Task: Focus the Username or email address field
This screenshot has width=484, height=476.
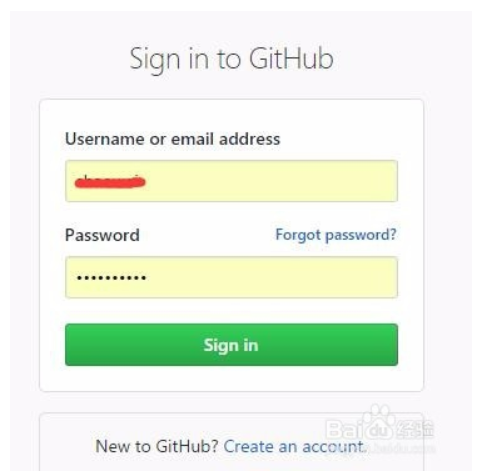Action: tap(231, 181)
